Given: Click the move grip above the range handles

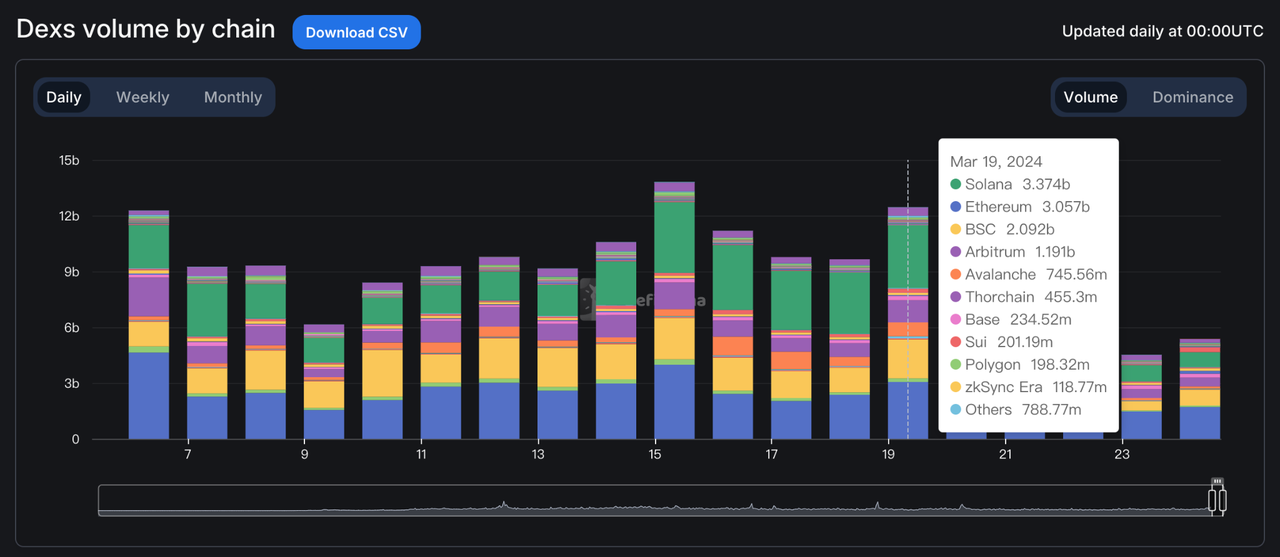Looking at the screenshot, I should (x=1217, y=482).
